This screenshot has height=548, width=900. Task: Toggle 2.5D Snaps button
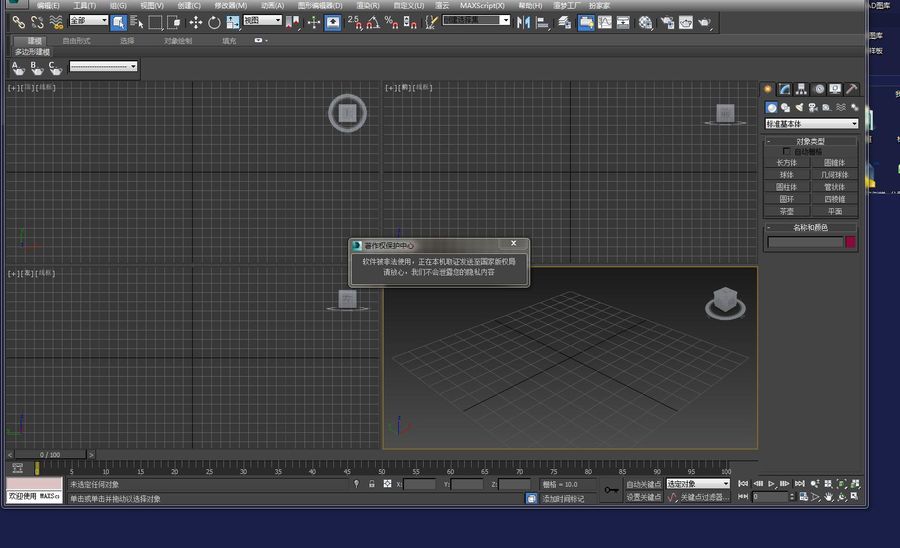355,22
